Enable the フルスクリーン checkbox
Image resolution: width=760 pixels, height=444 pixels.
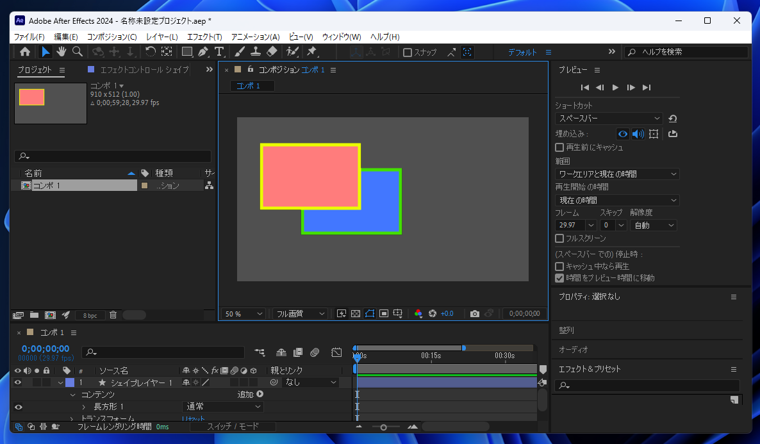[560, 239]
